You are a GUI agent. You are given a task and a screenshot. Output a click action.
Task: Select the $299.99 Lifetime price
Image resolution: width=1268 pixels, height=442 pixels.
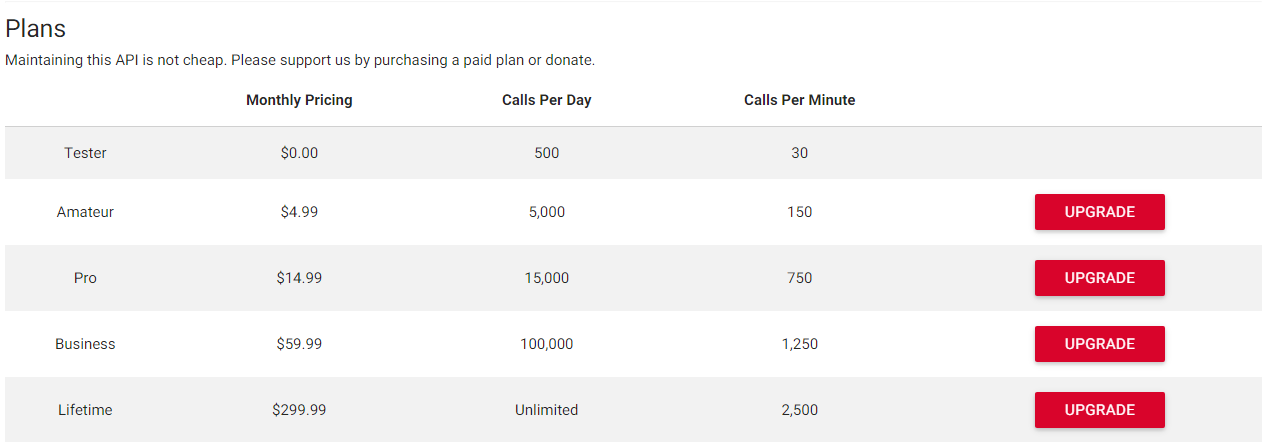299,410
